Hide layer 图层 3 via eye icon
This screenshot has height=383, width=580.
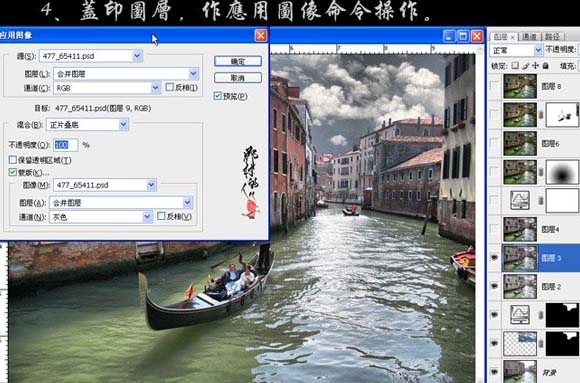(x=495, y=258)
